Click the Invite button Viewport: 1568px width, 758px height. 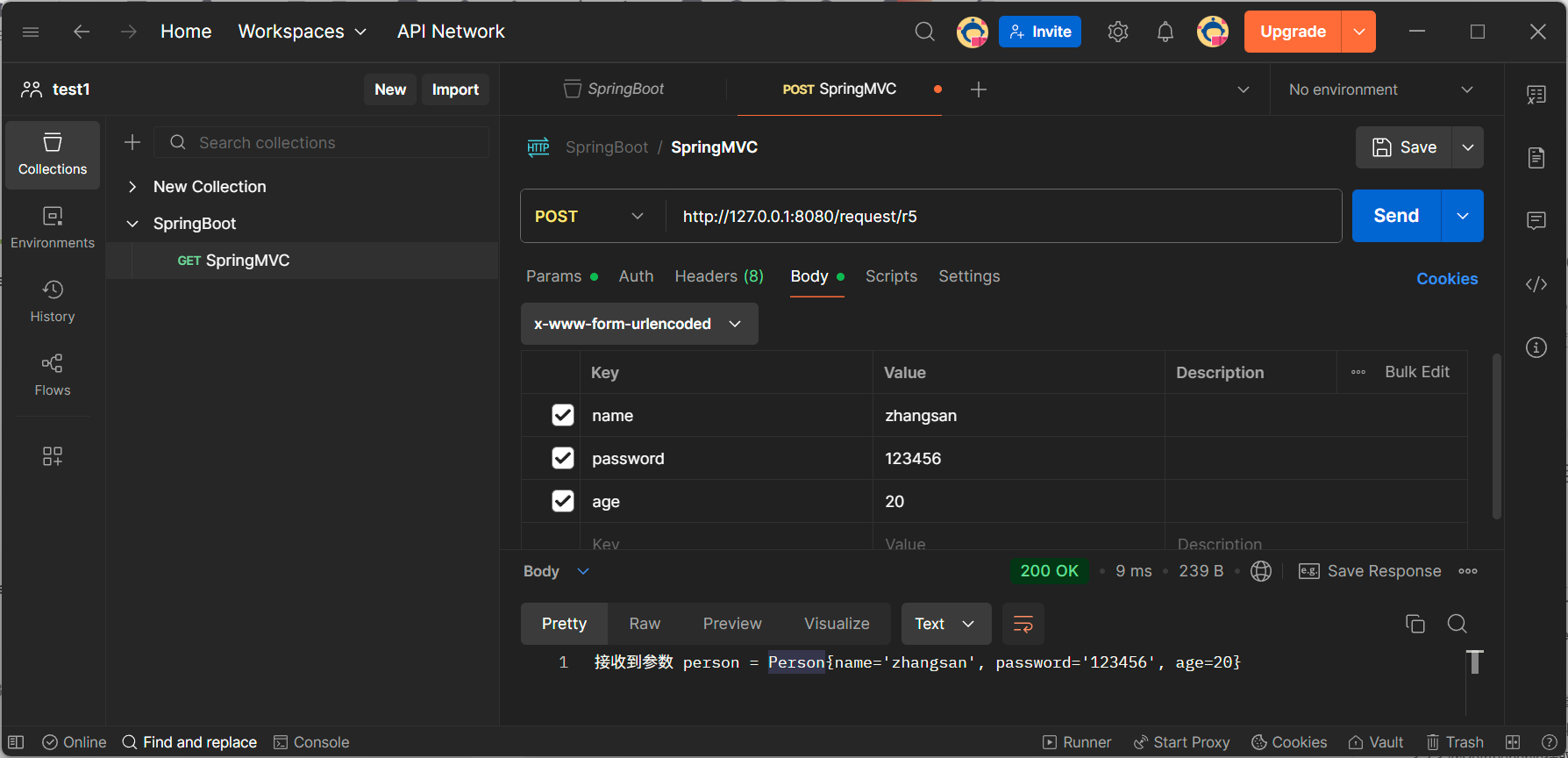click(1040, 32)
